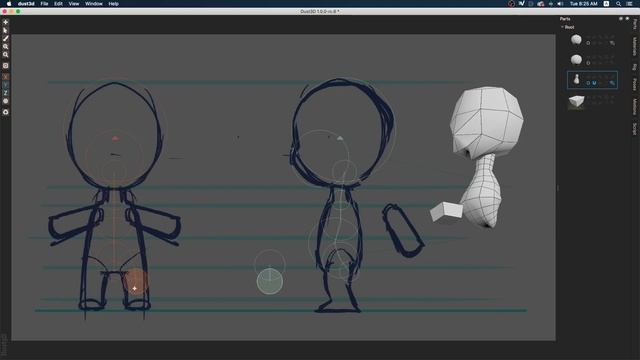Click the square icon below zoom tools
This screenshot has width=640, height=360.
point(6,65)
